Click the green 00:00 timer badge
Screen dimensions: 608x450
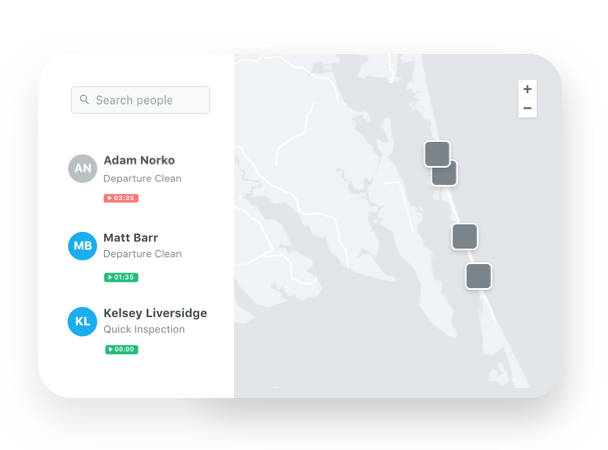pyautogui.click(x=121, y=349)
